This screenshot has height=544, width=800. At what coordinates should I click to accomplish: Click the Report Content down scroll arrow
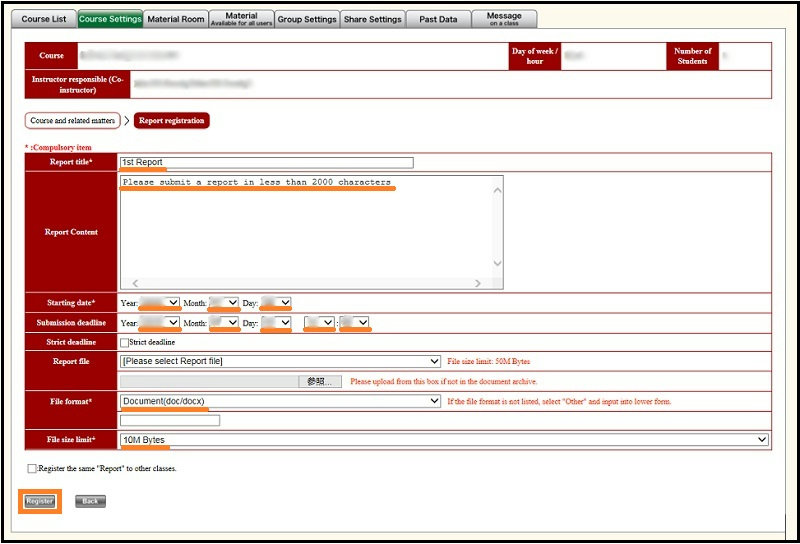(x=497, y=264)
